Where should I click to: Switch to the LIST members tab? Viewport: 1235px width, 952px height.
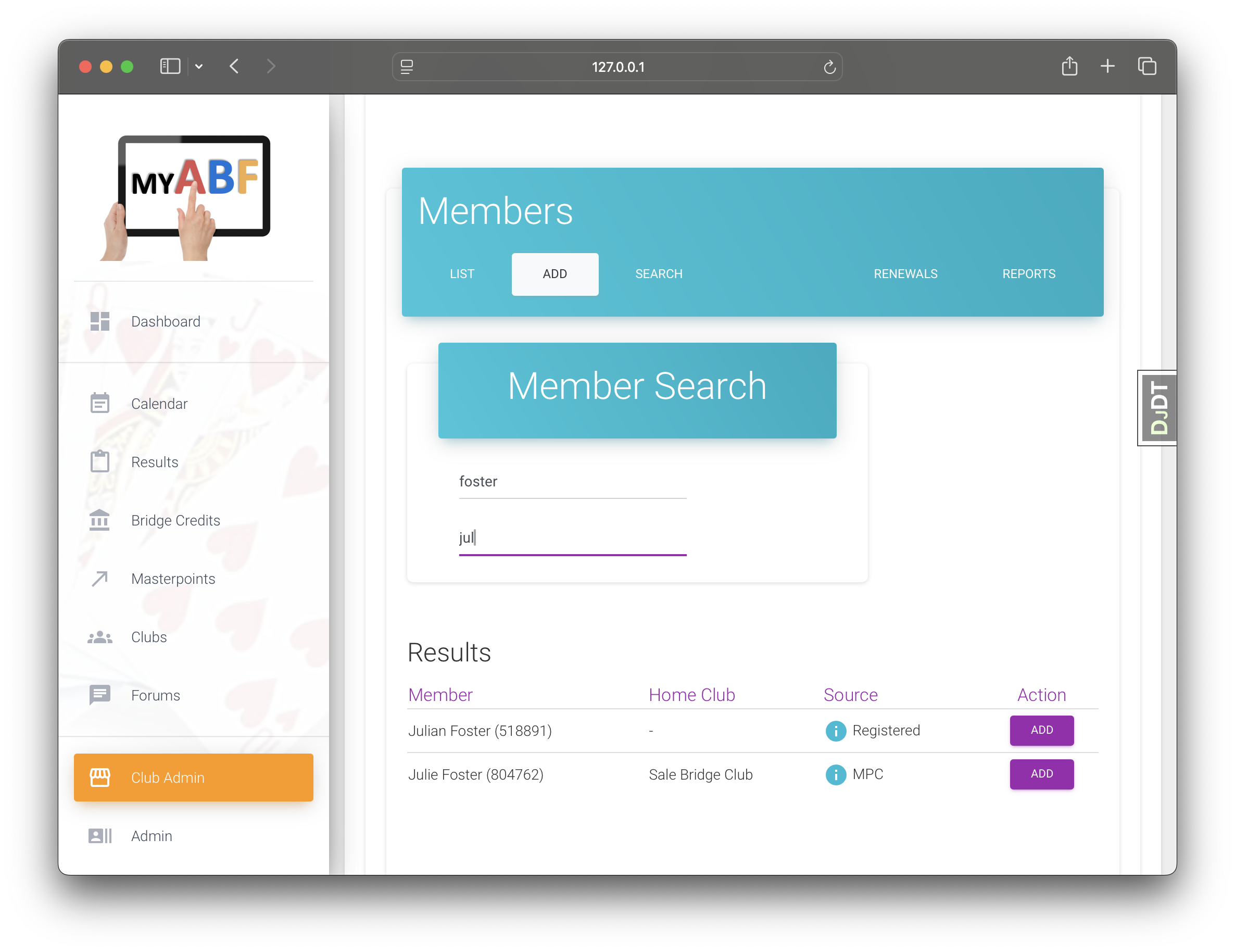(461, 274)
